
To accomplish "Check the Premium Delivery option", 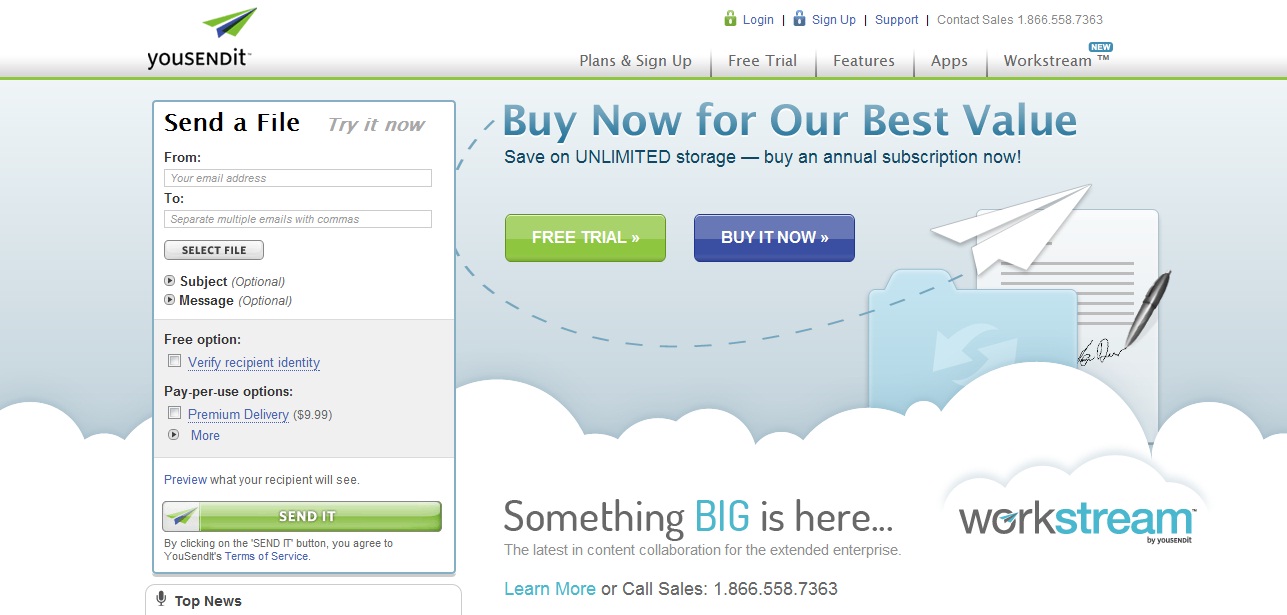I will (174, 413).
